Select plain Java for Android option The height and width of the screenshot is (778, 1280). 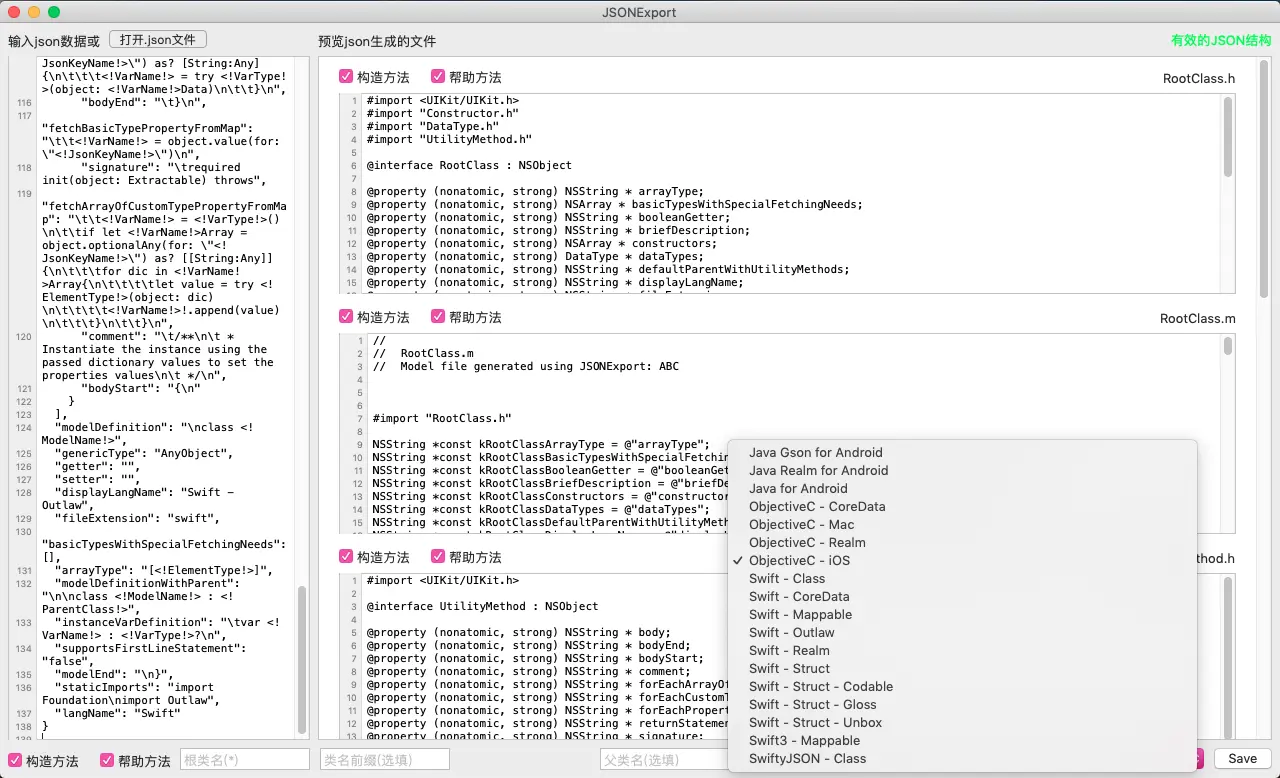pos(962,488)
